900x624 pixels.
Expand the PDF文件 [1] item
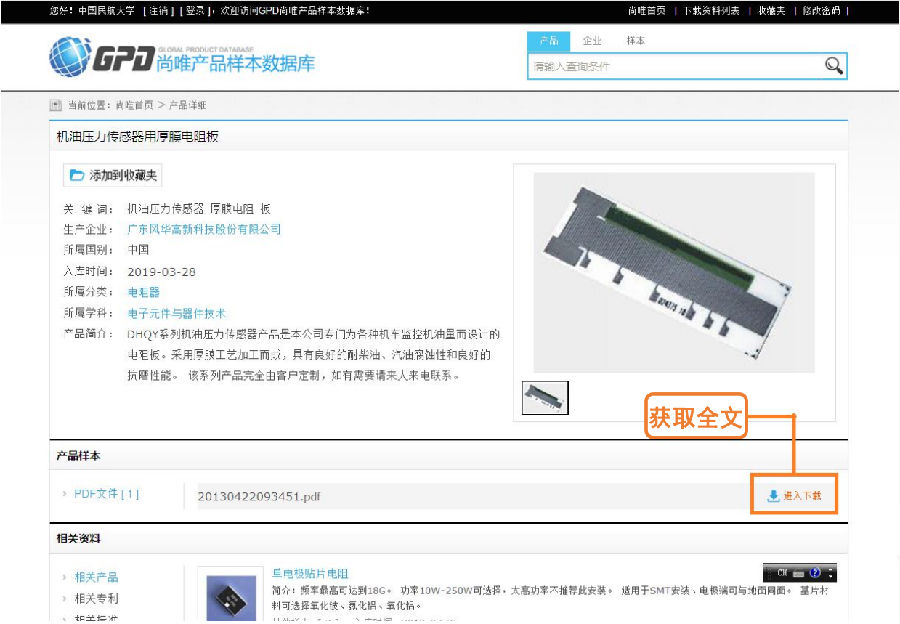105,494
